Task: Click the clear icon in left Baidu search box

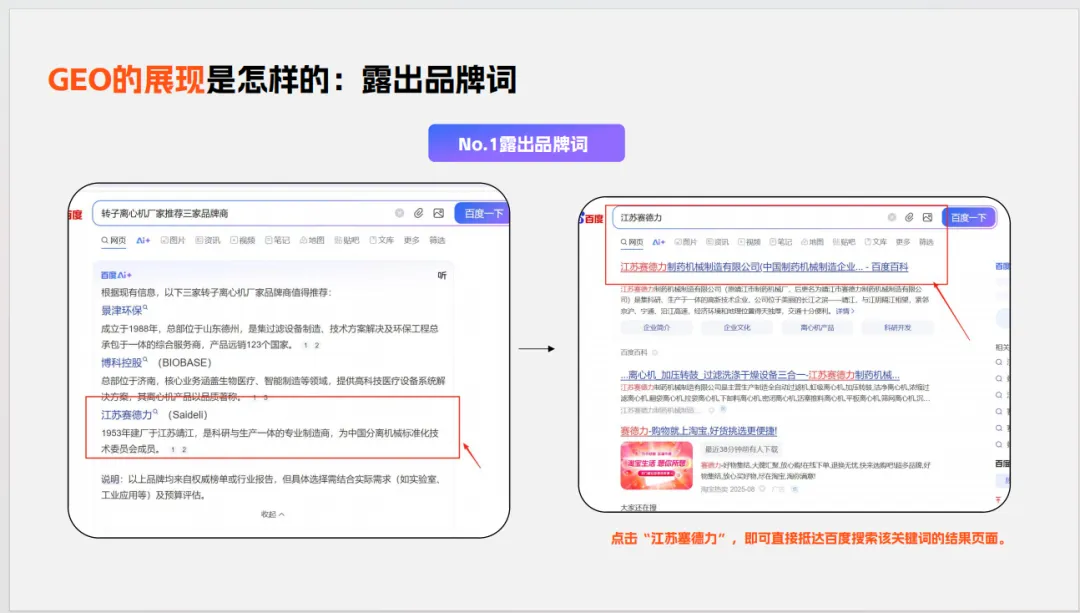Action: [399, 213]
